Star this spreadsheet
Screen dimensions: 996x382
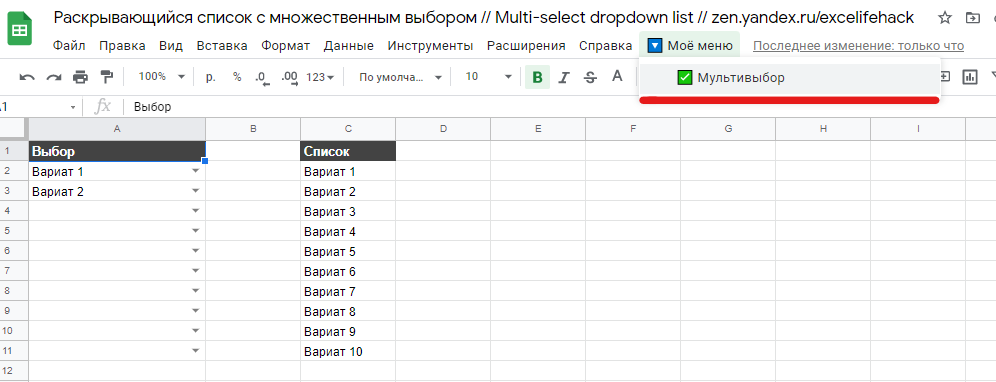945,18
